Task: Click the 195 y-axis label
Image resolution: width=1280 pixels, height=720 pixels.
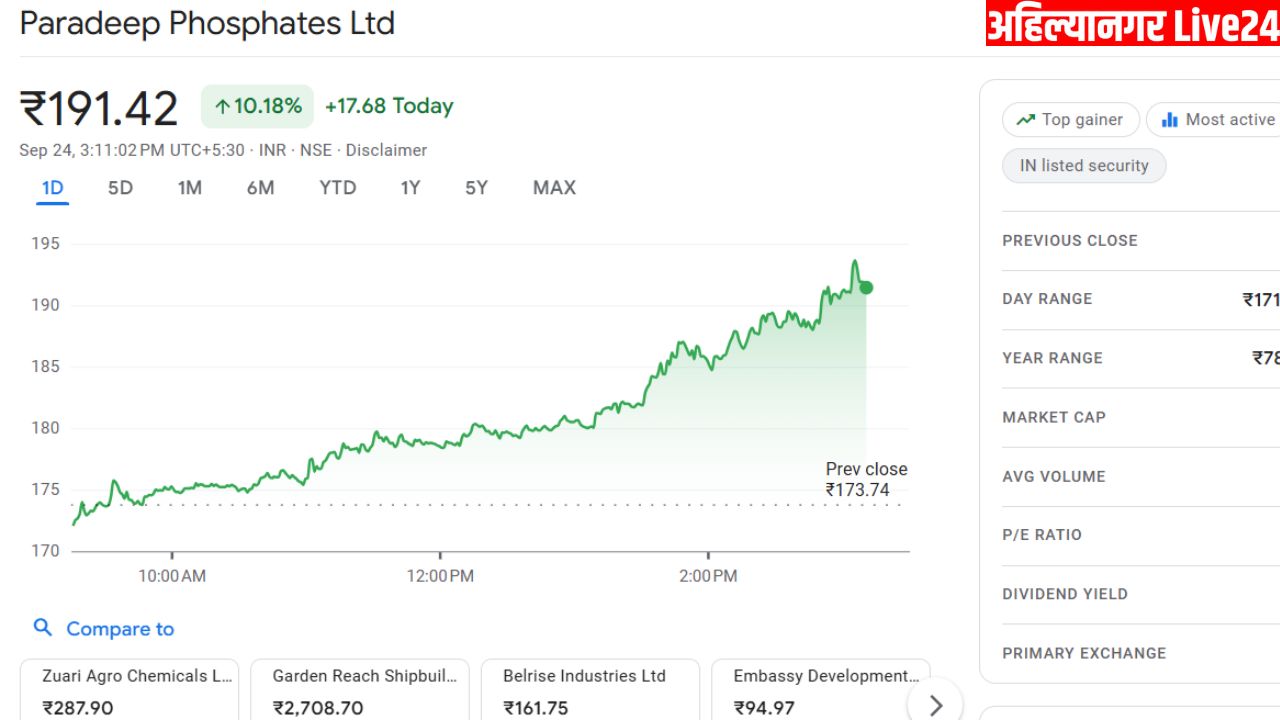Action: [45, 243]
